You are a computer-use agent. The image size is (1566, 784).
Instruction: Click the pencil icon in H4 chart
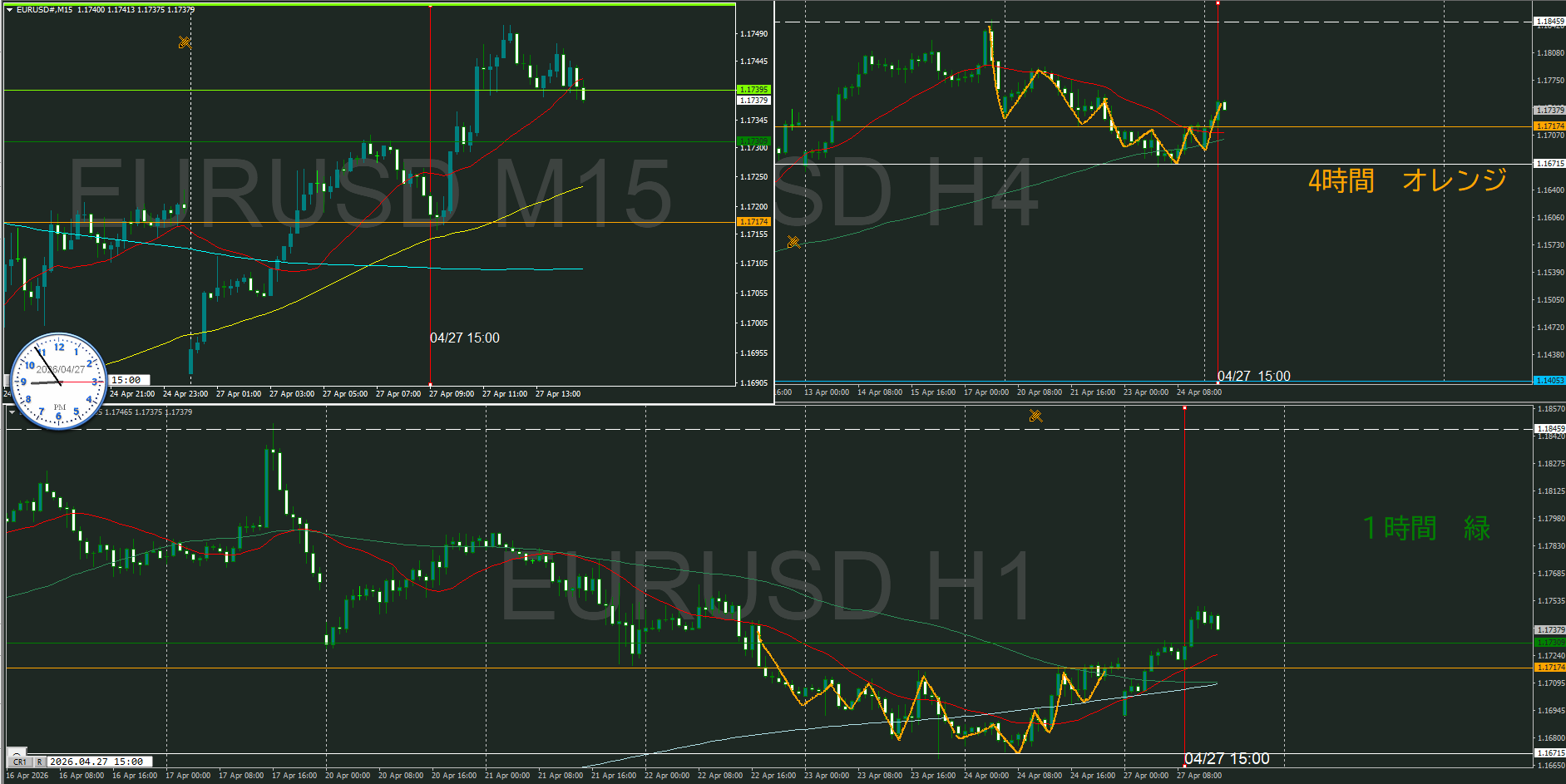coord(793,243)
